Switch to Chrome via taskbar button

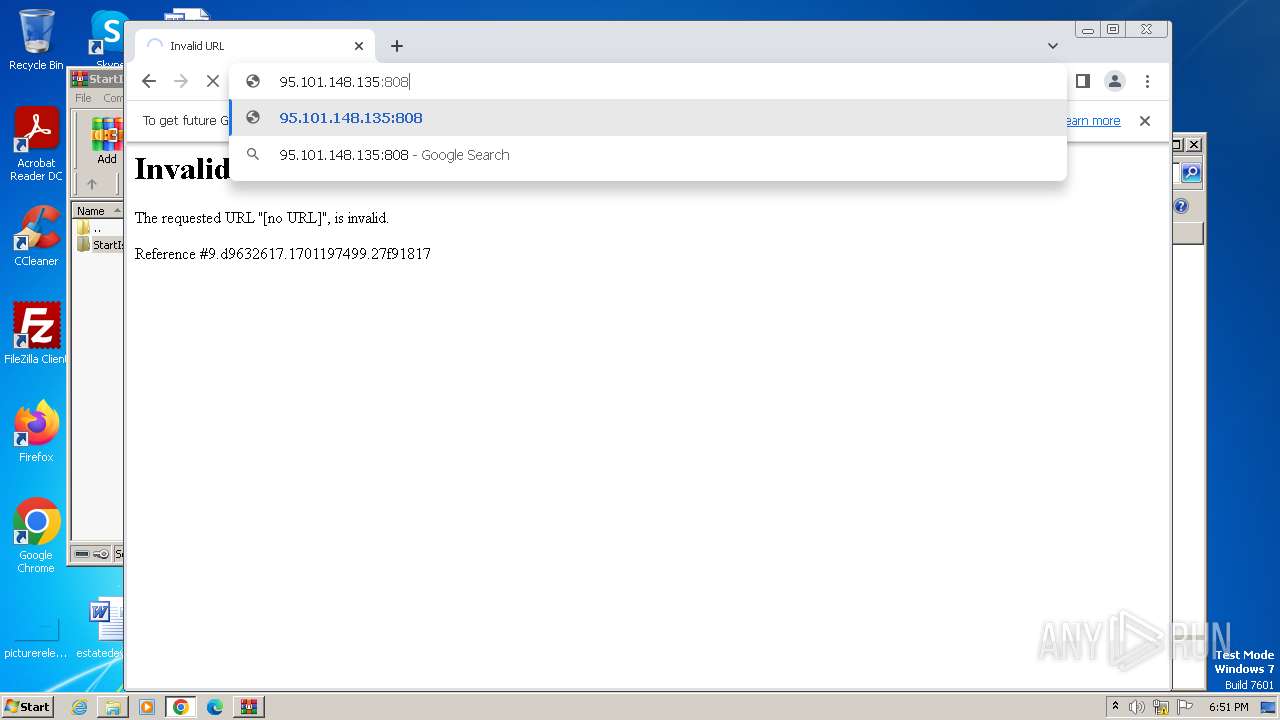(x=181, y=707)
